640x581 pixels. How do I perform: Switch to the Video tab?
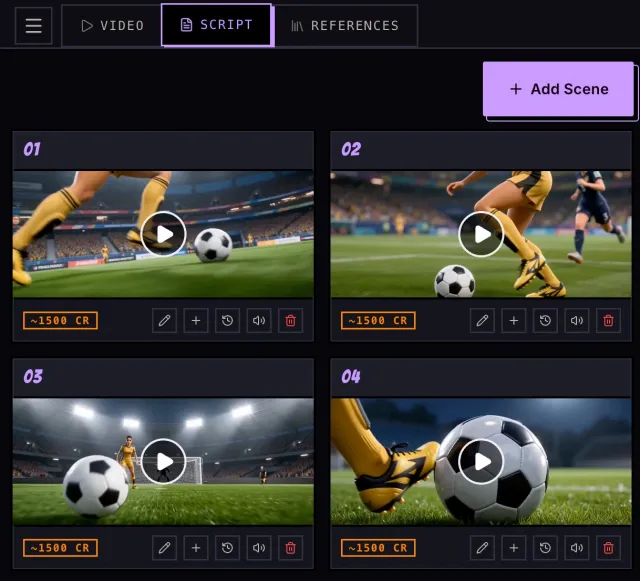coord(112,26)
